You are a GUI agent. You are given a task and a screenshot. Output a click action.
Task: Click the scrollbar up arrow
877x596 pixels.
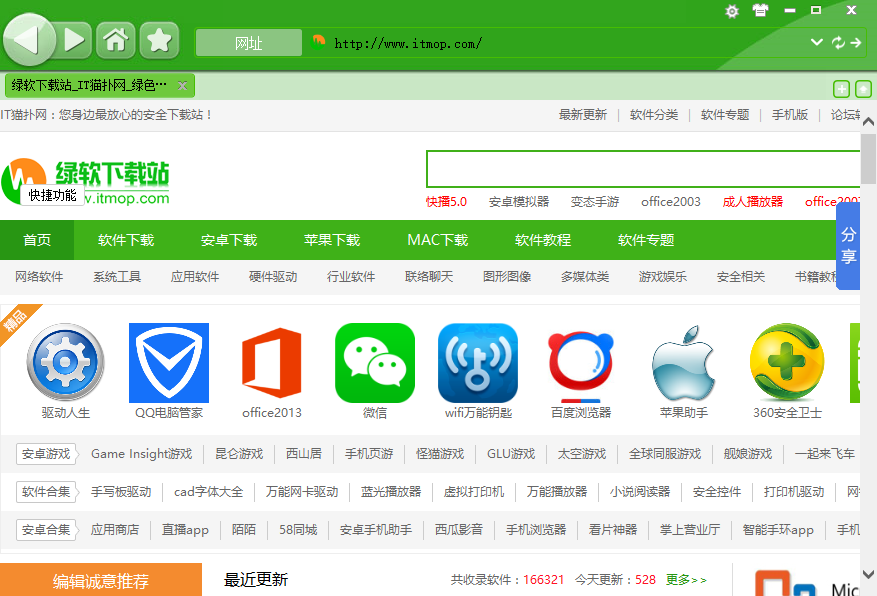tap(869, 121)
